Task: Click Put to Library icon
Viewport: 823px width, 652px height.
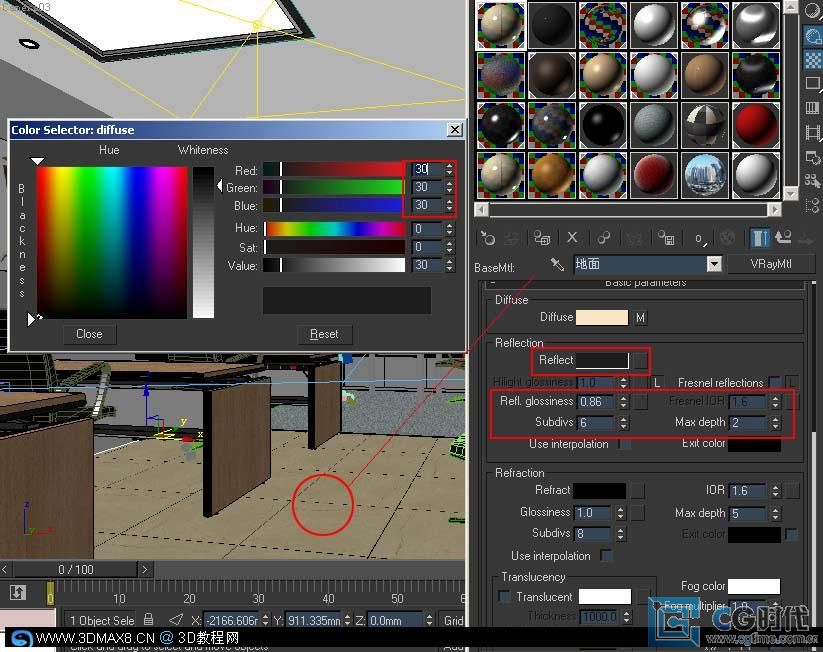Action: (667, 239)
